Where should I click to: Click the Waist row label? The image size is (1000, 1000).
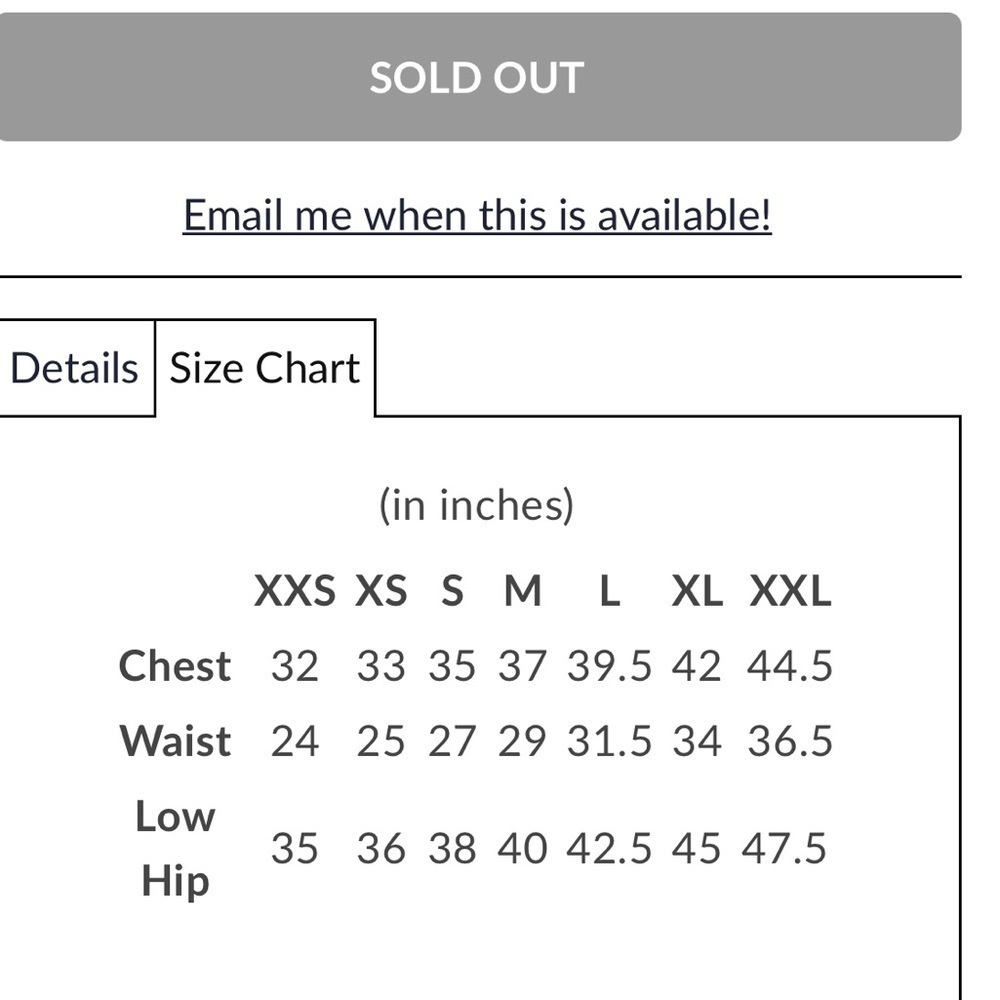click(x=175, y=741)
